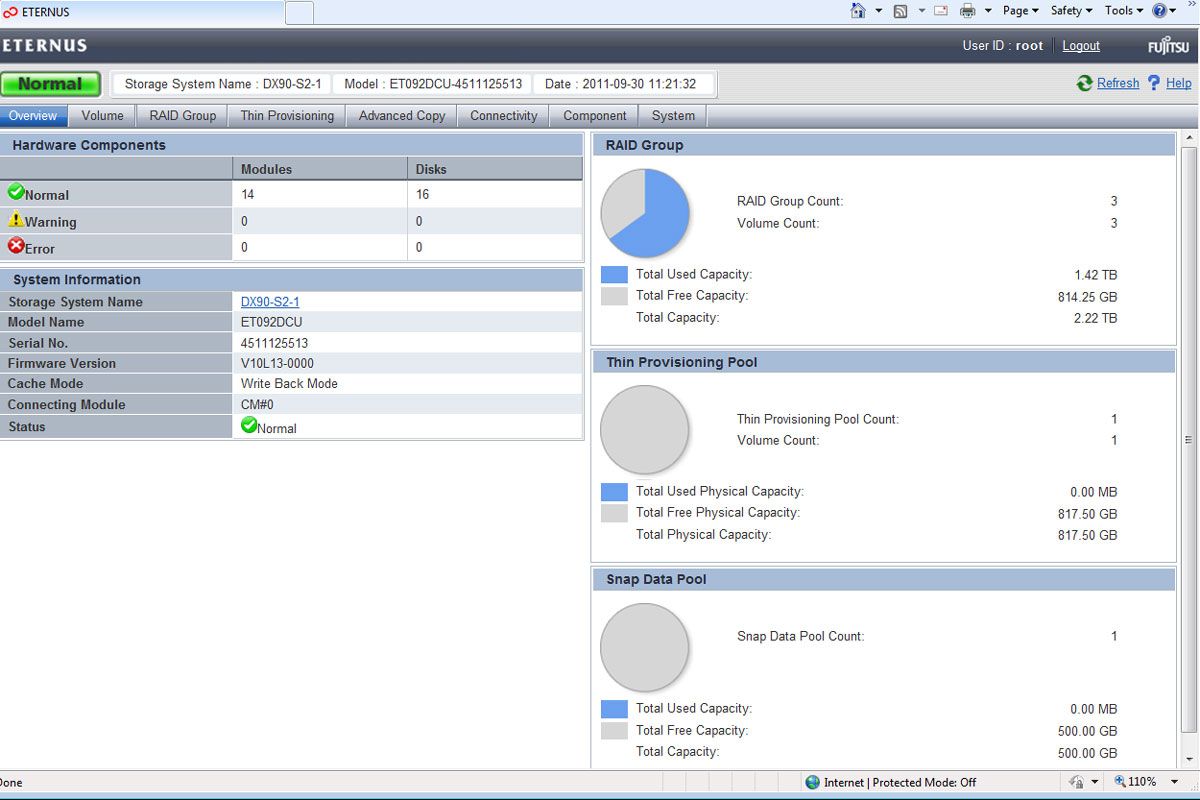Click the Internet zone globe icon in status bar
The height and width of the screenshot is (800, 1200).
(812, 782)
